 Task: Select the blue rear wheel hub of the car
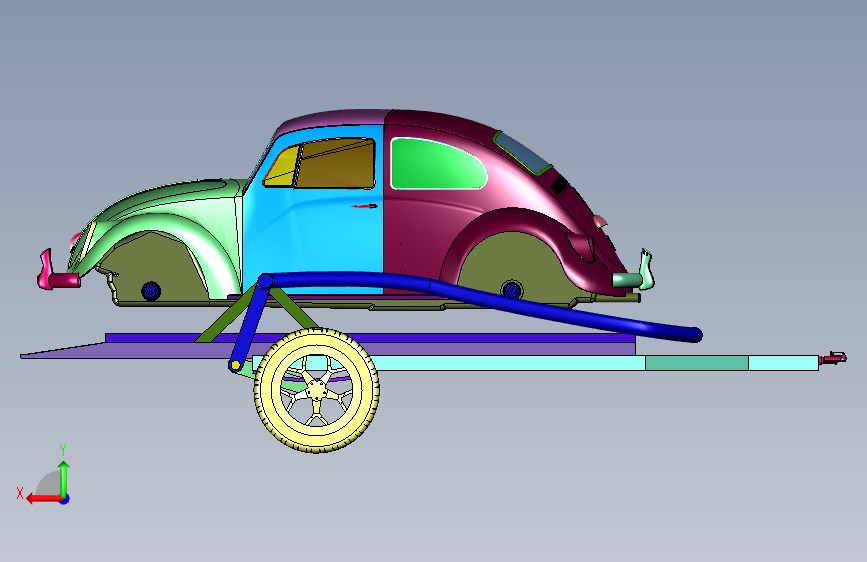[511, 290]
